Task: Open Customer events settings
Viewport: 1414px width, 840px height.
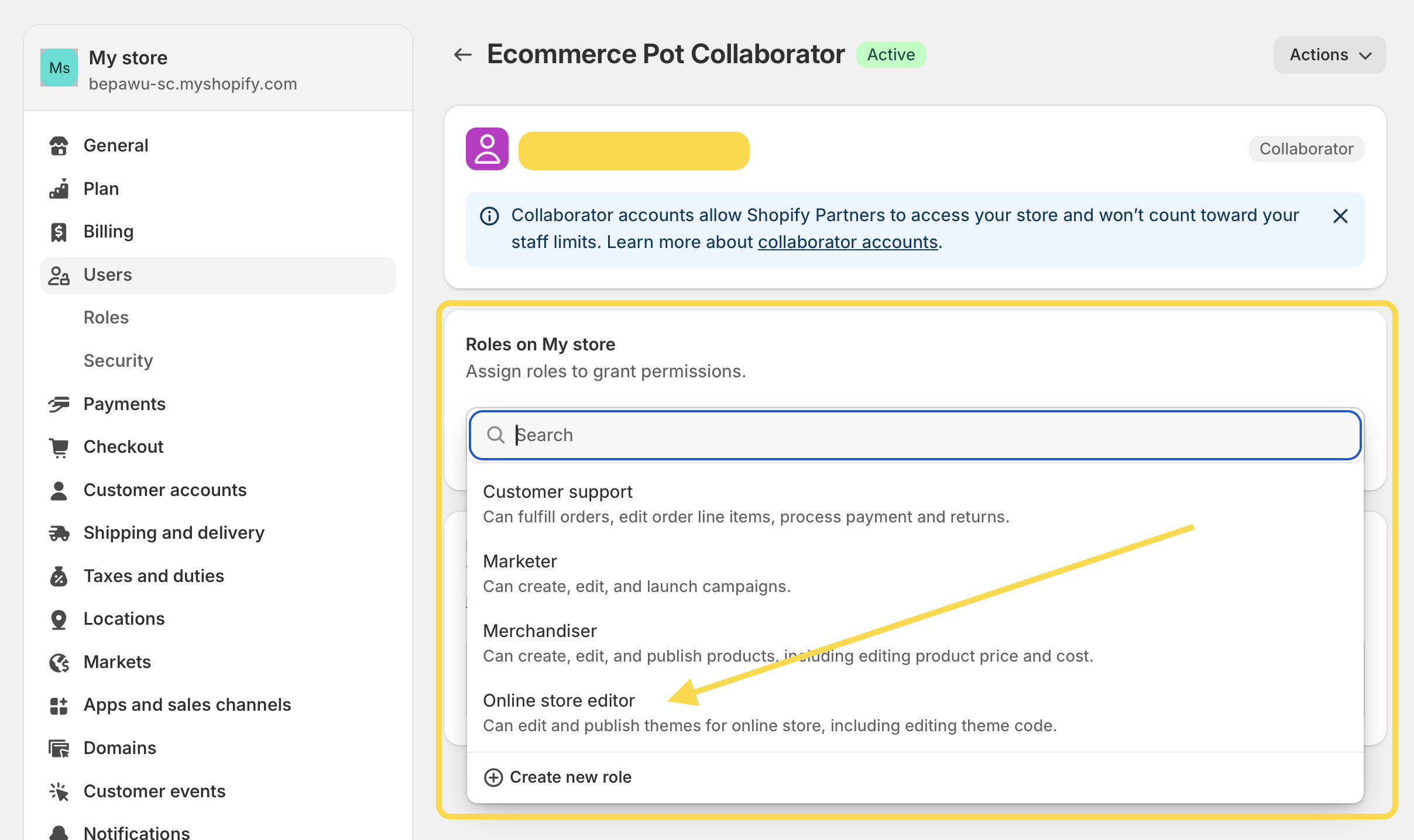Action: (218, 791)
